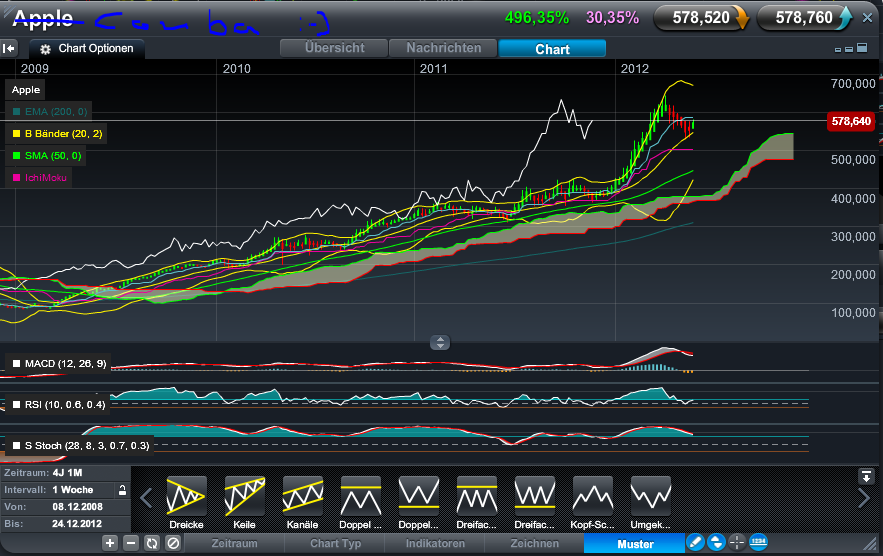Open the Zeitraum bottom tab

pyautogui.click(x=234, y=544)
